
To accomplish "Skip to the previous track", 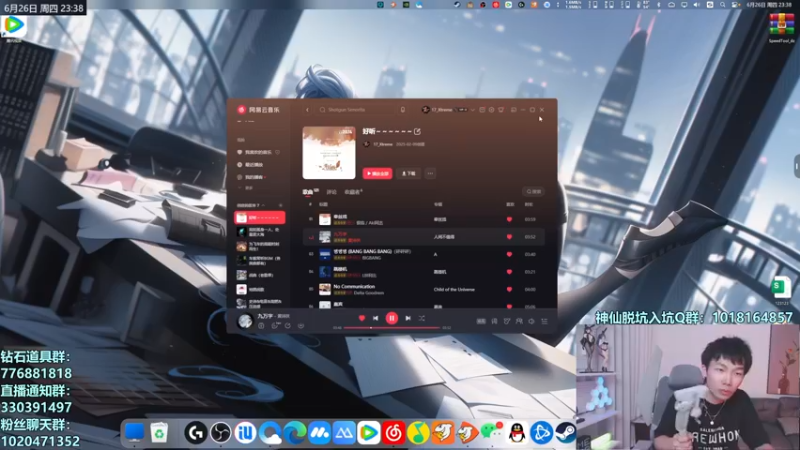I will (x=376, y=318).
